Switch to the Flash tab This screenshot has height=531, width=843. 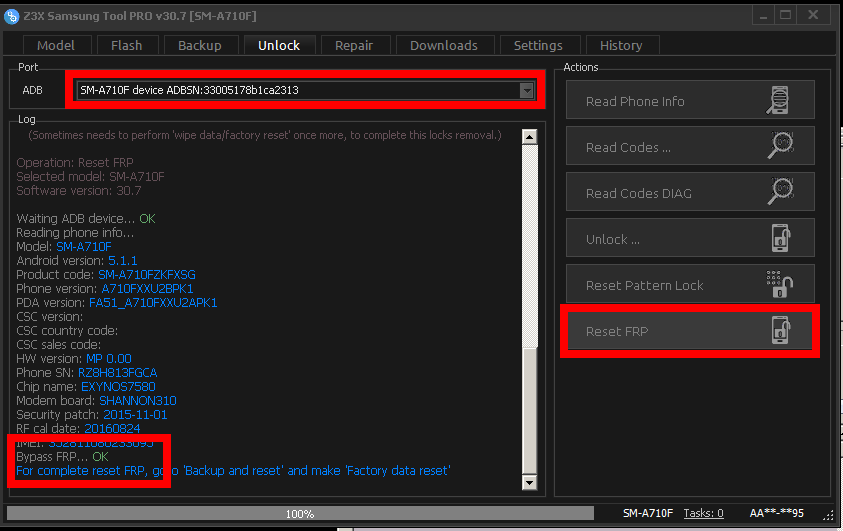[x=127, y=46]
